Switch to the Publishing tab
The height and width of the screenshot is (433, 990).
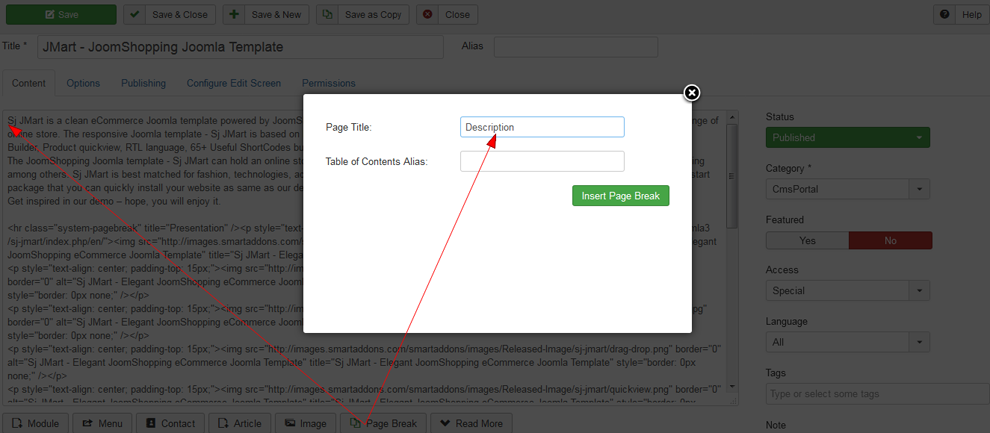144,83
